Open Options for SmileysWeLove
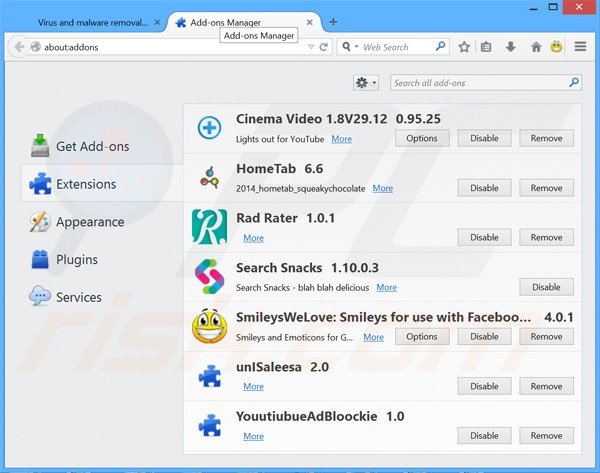 coord(422,336)
